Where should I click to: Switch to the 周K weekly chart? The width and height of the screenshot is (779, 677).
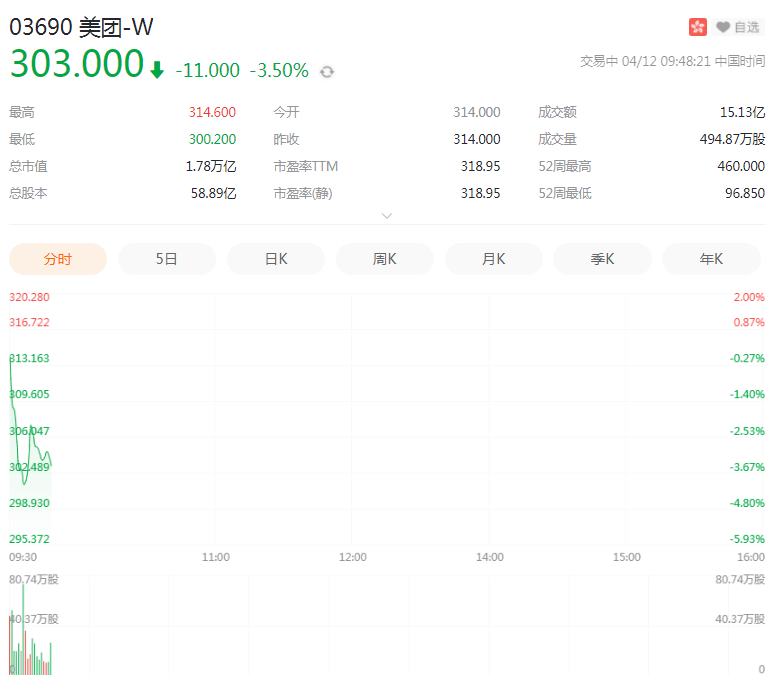click(385, 259)
